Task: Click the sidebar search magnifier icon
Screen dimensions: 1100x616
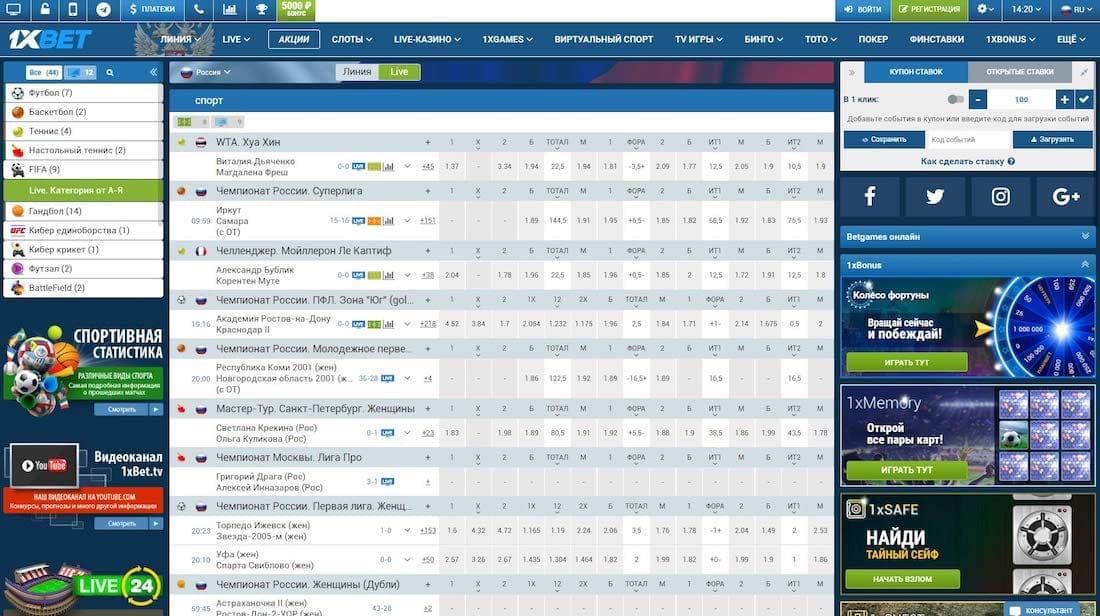Action: [109, 72]
